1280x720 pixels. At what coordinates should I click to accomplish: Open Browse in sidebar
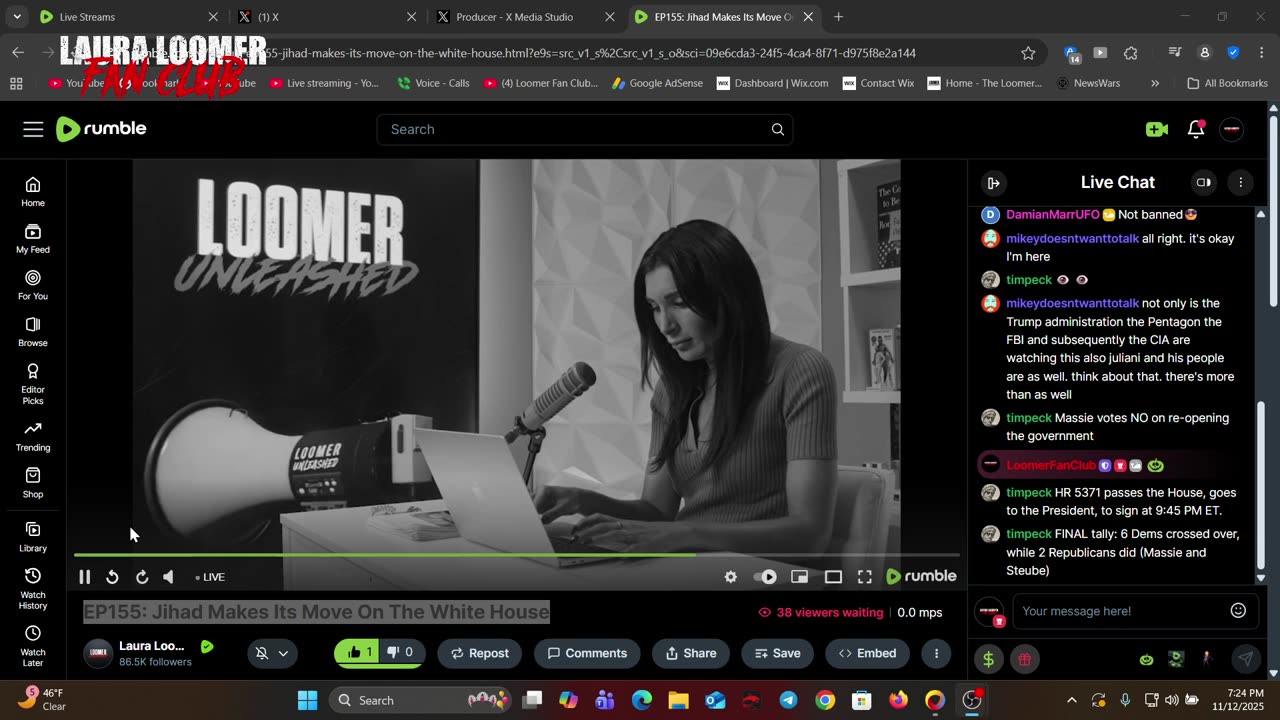coord(33,331)
